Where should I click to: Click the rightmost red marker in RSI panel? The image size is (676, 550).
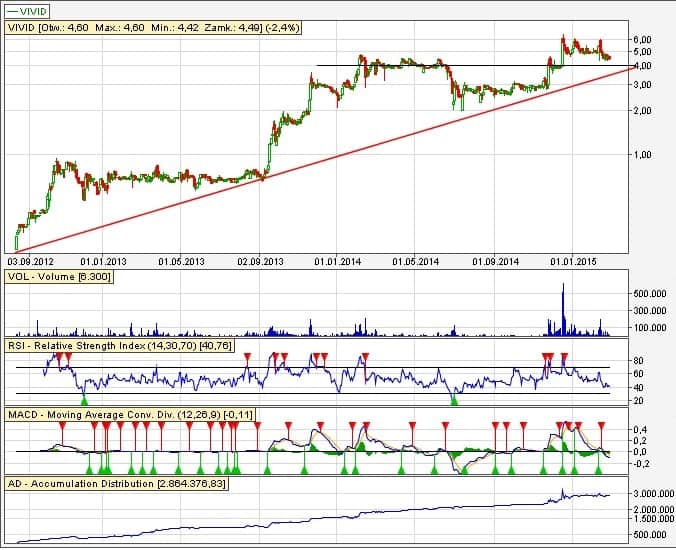click(565, 357)
